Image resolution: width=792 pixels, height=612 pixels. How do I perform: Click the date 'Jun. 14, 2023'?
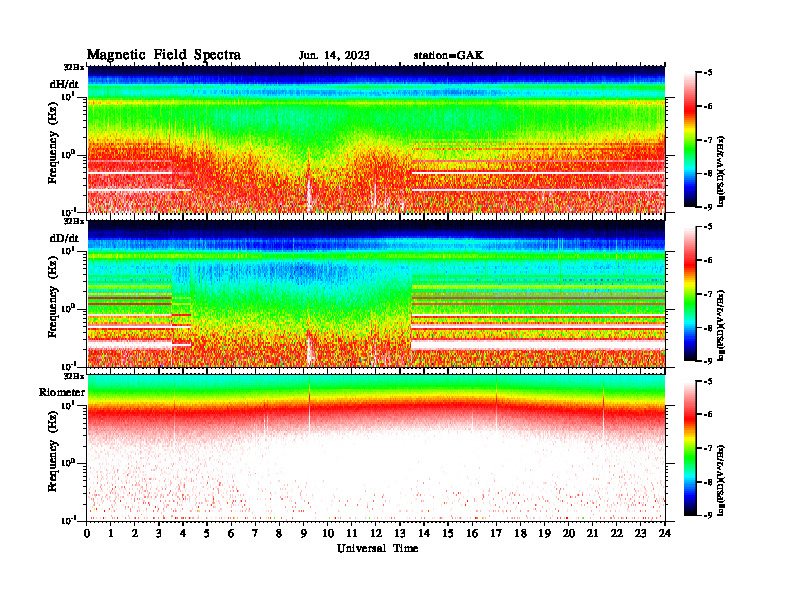coord(334,55)
